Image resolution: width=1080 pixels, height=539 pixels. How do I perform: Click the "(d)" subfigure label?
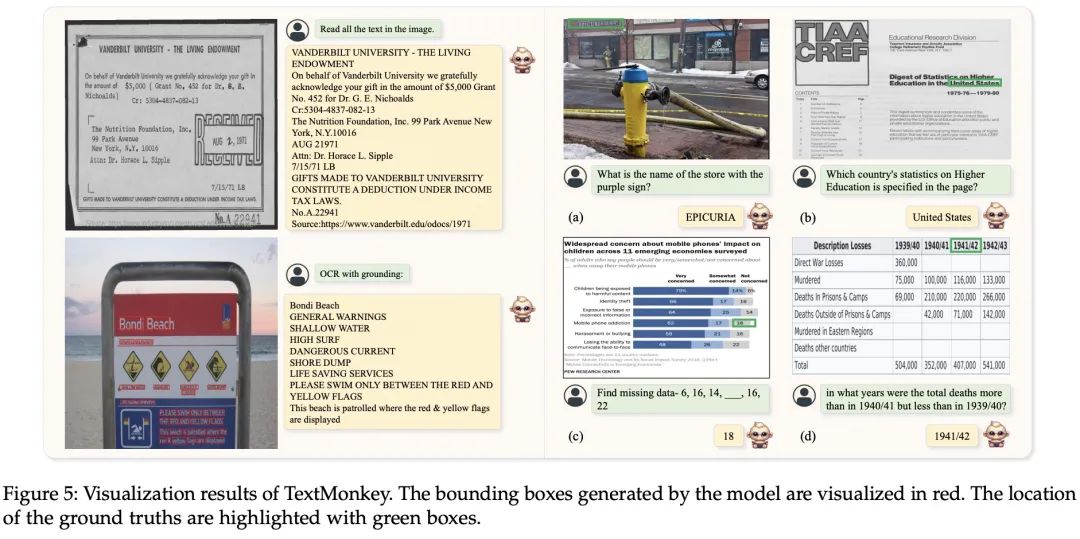807,436
